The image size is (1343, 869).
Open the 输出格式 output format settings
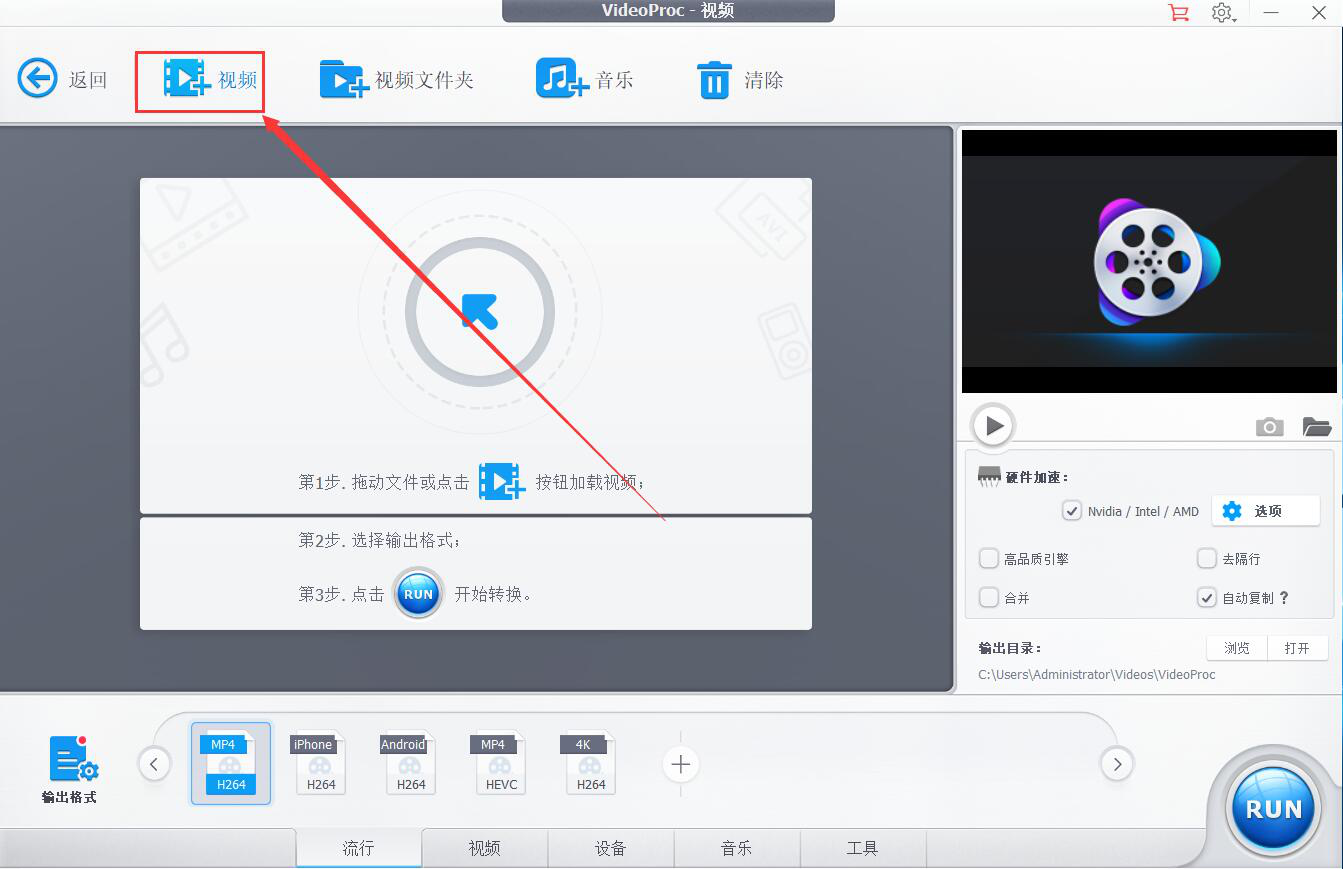tap(72, 770)
